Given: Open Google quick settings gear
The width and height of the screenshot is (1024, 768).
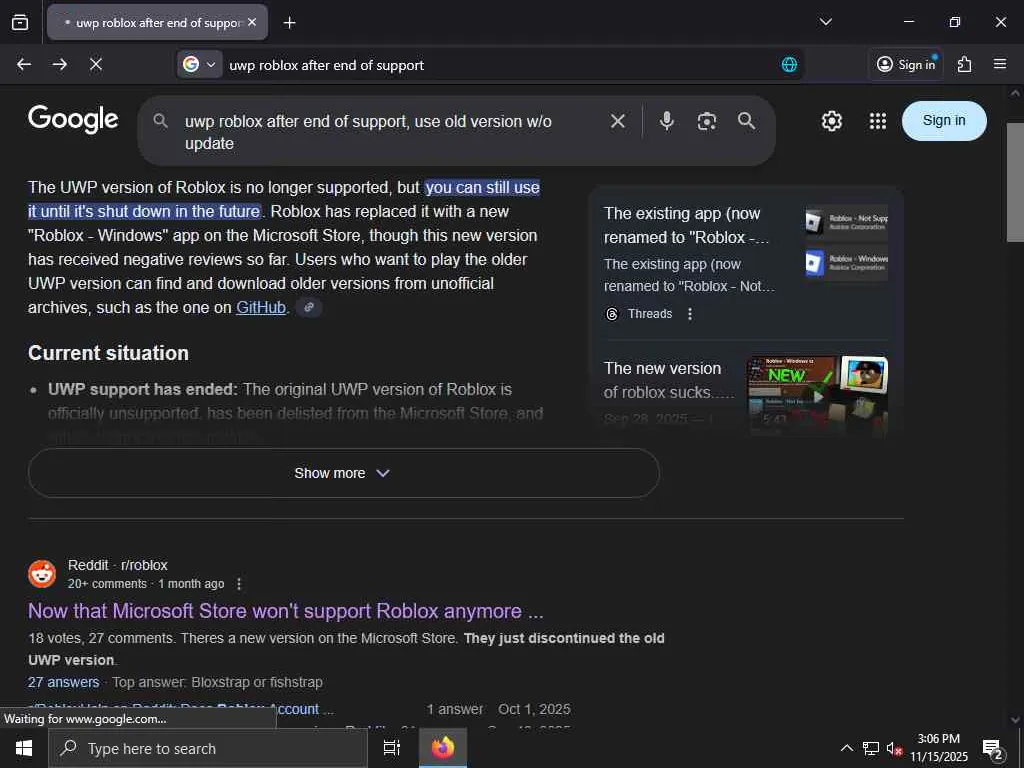Looking at the screenshot, I should pyautogui.click(x=831, y=121).
